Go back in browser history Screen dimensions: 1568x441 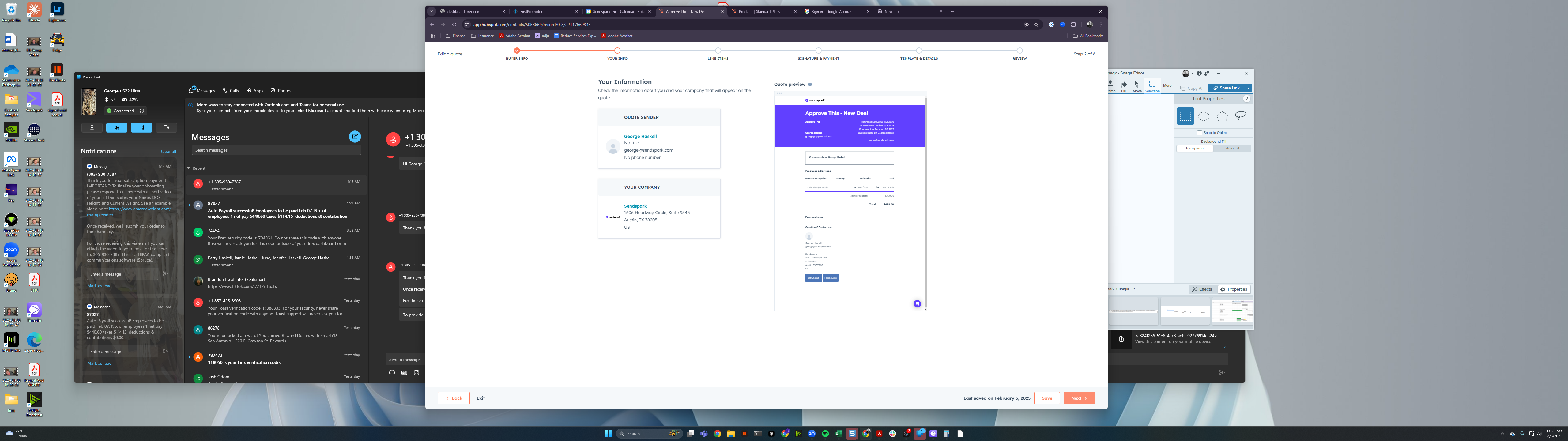point(432,24)
